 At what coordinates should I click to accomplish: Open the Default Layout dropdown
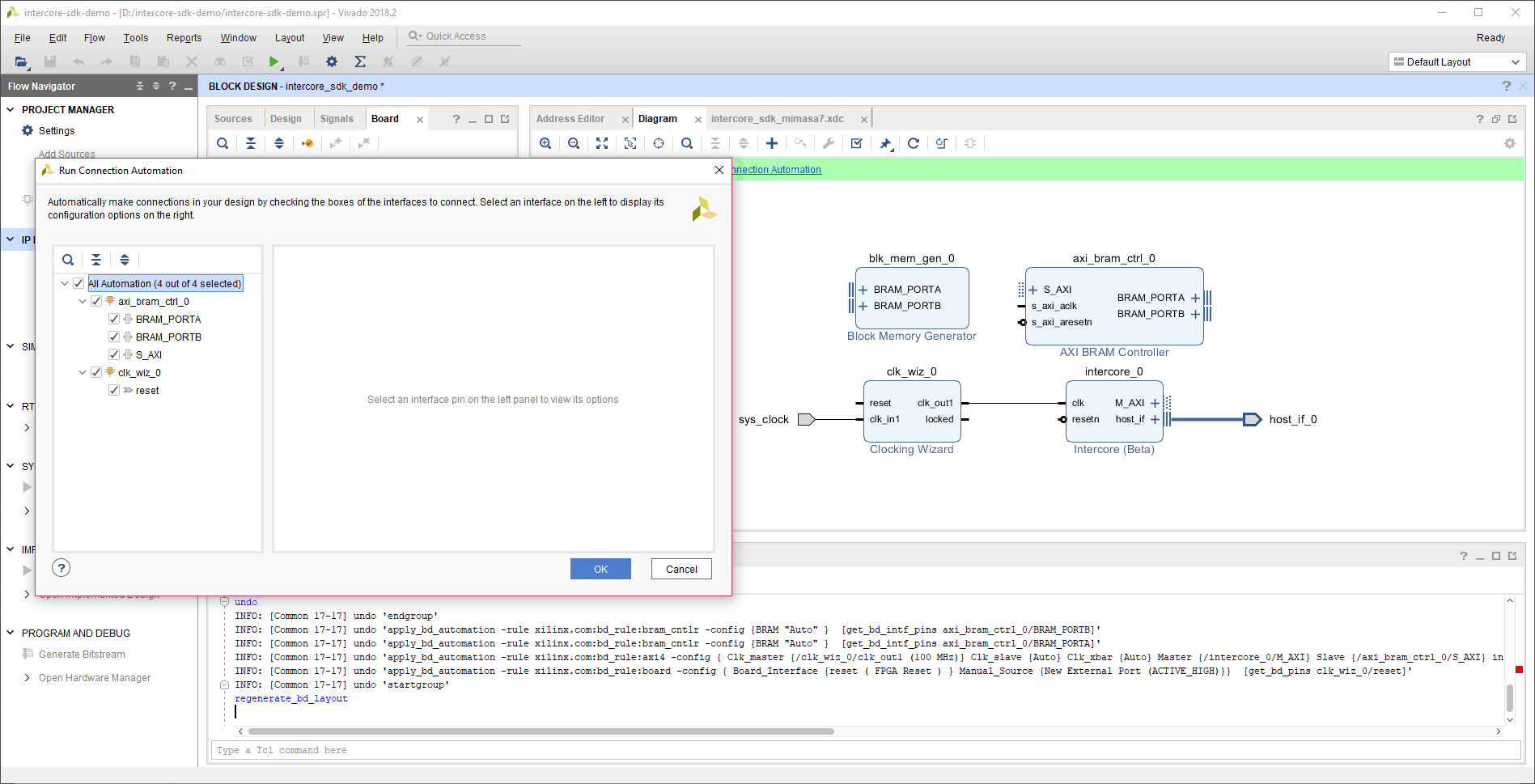coord(1457,62)
